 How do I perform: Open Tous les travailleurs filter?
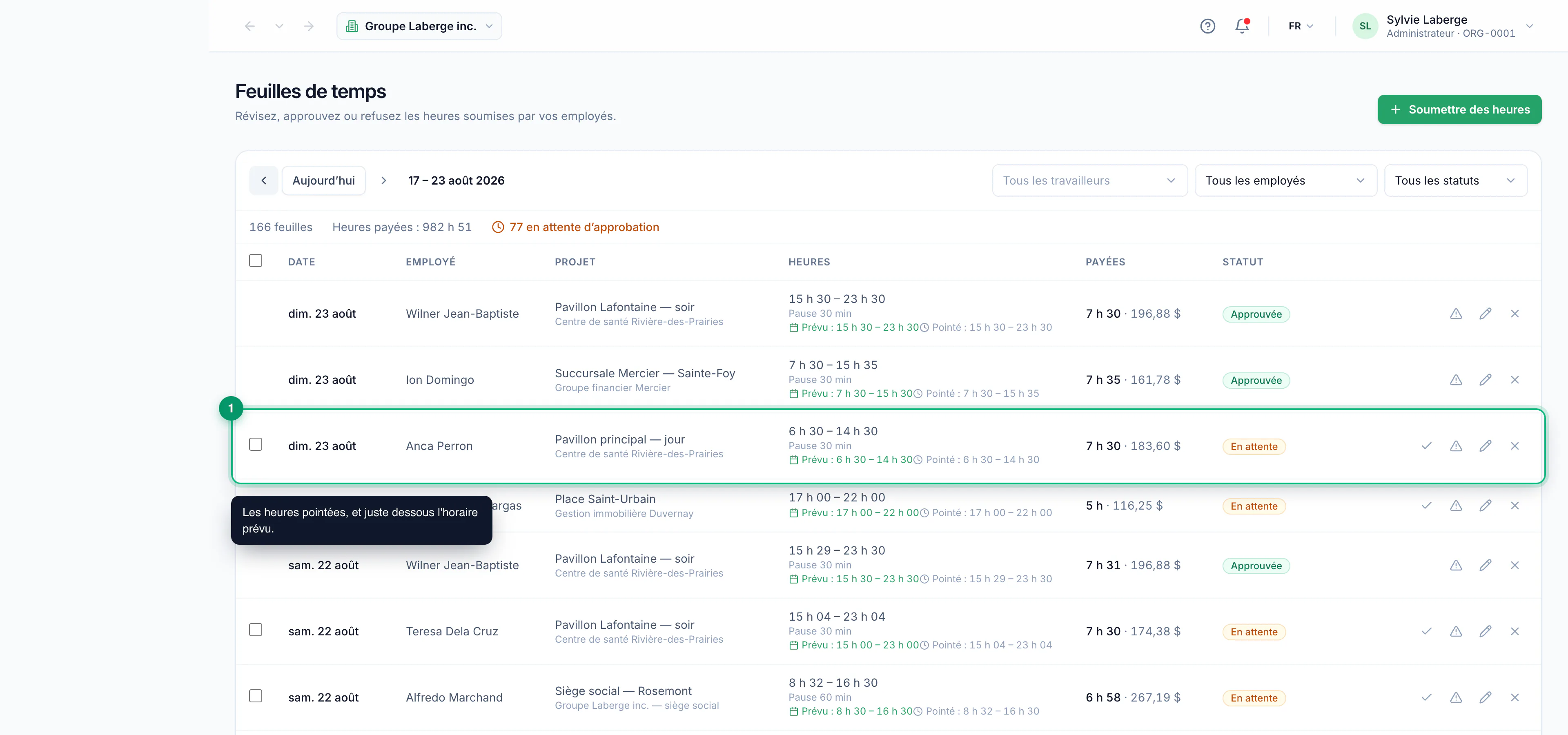pyautogui.click(x=1089, y=181)
